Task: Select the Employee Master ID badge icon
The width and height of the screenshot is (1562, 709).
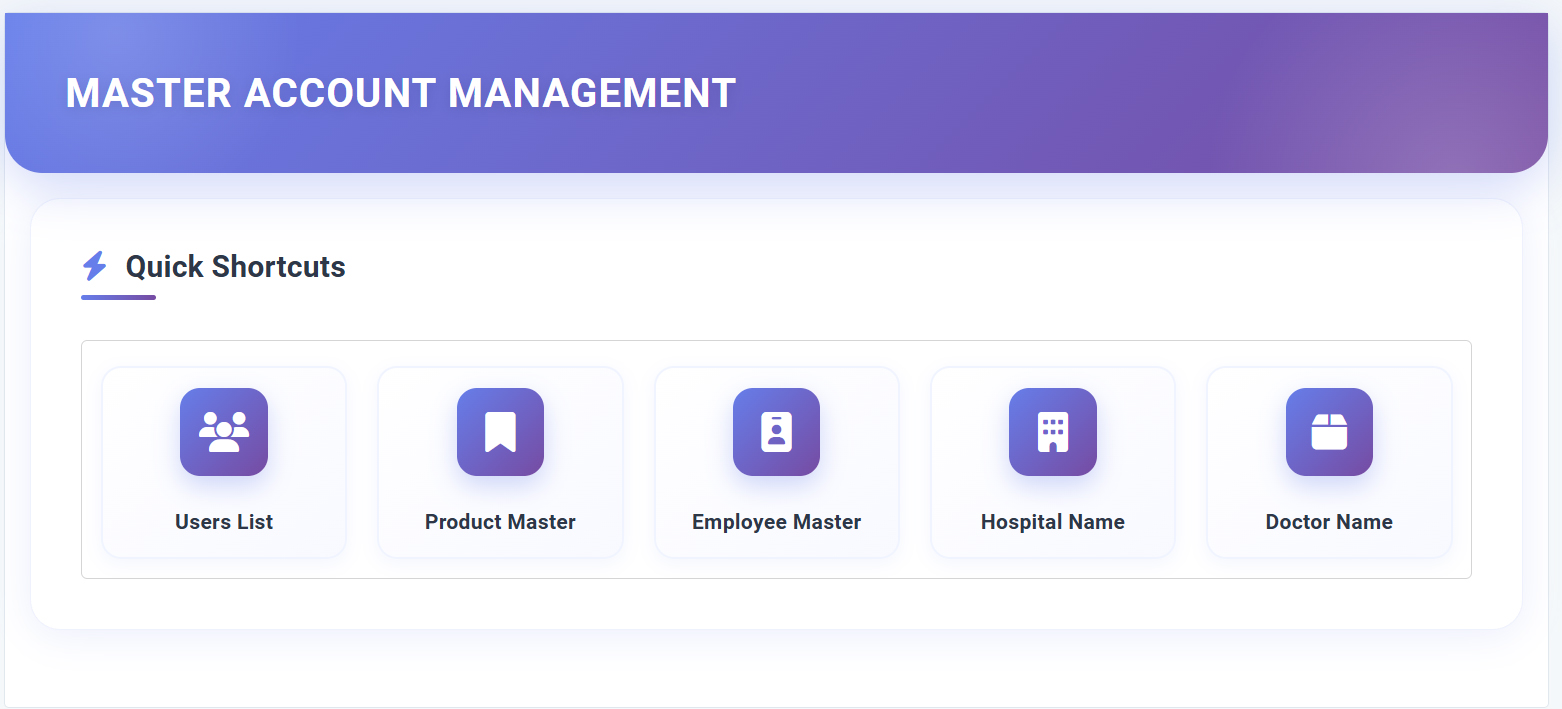Action: pos(776,432)
